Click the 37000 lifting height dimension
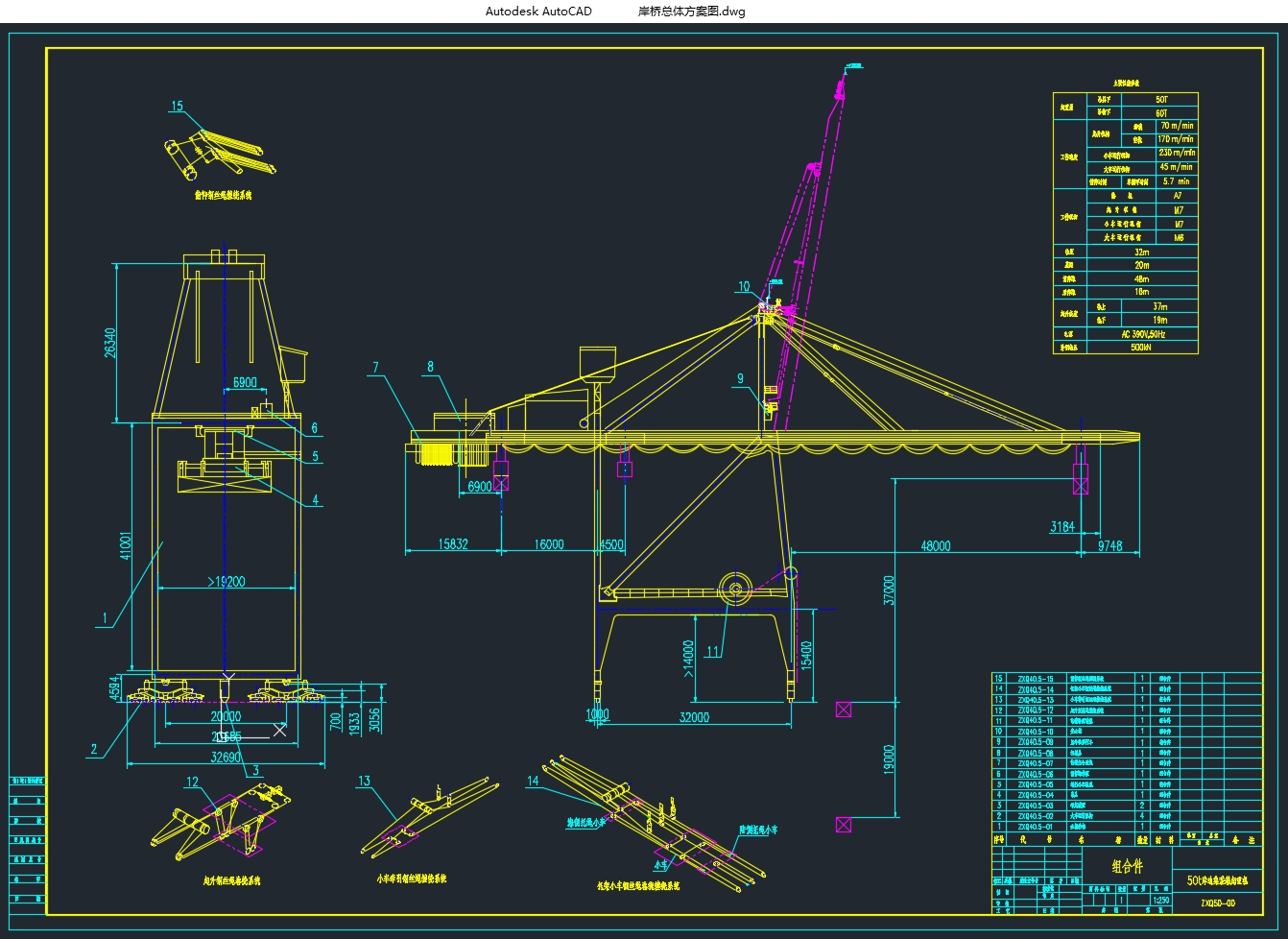Viewport: 1288px width, 939px height. [x=889, y=590]
